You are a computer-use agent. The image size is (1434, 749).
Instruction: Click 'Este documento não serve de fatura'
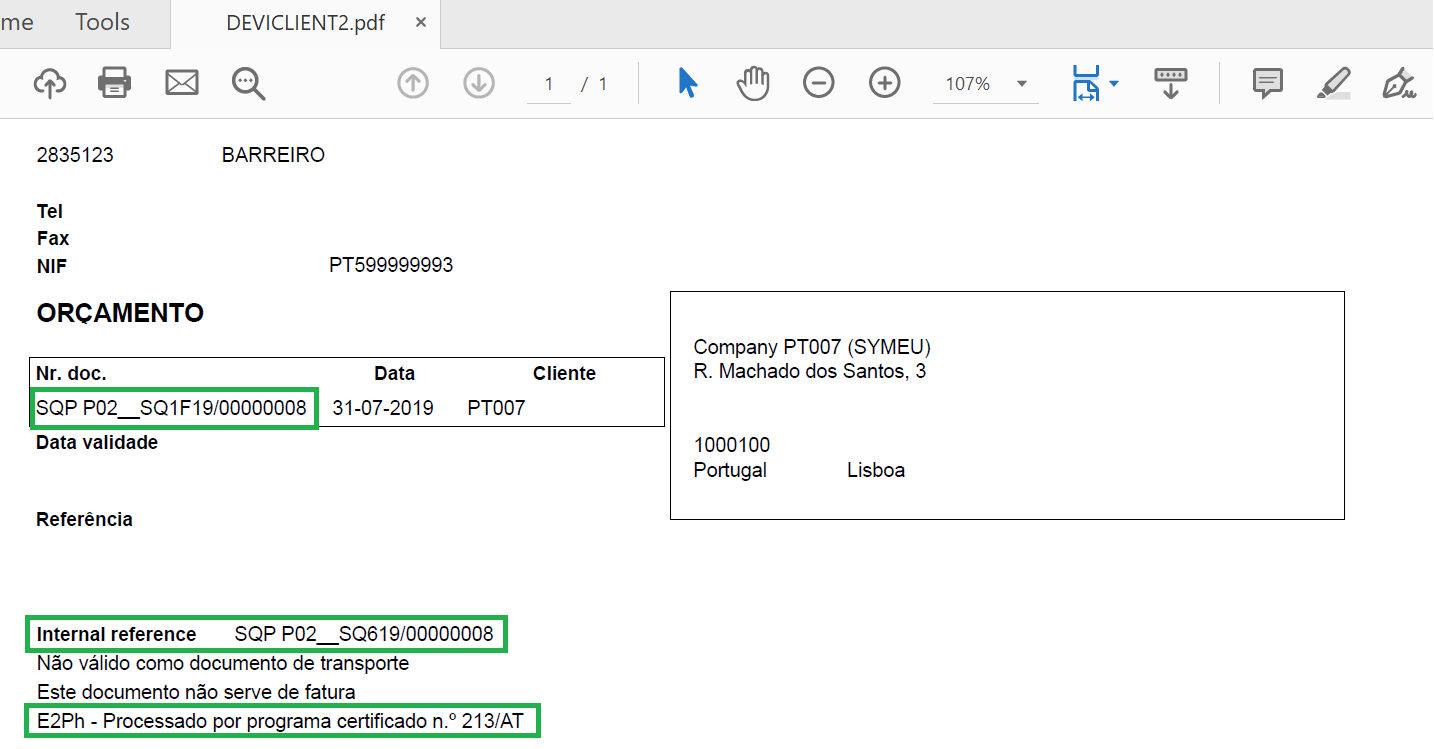click(196, 692)
